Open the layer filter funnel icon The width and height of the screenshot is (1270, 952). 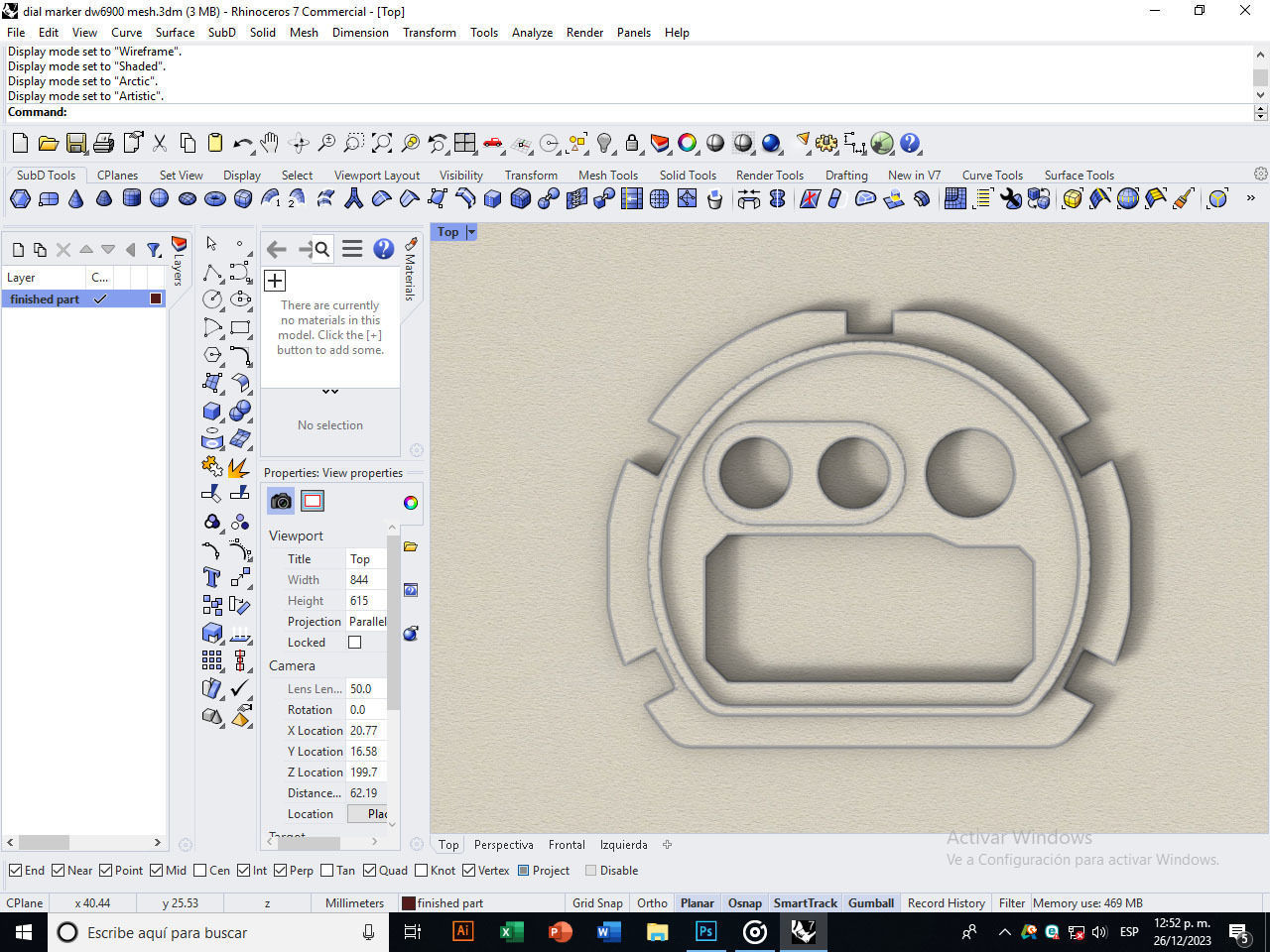tap(154, 250)
